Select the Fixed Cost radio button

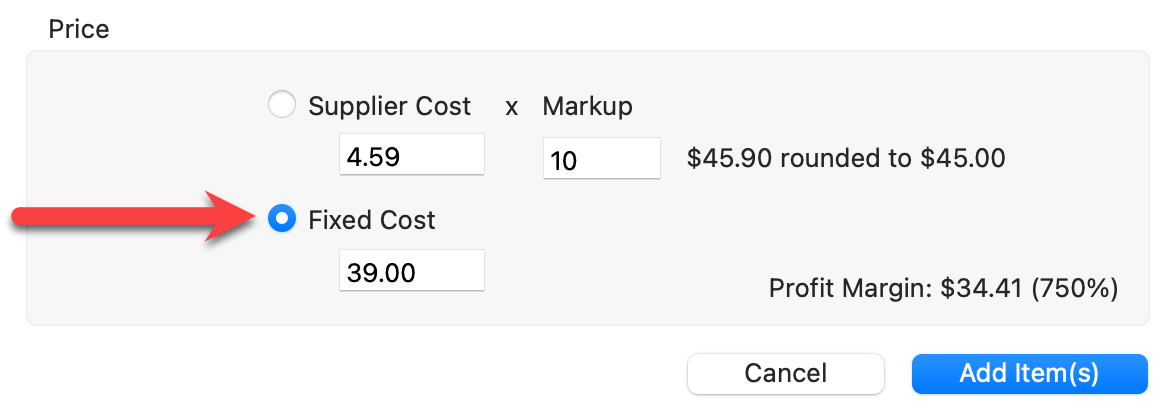(x=283, y=219)
